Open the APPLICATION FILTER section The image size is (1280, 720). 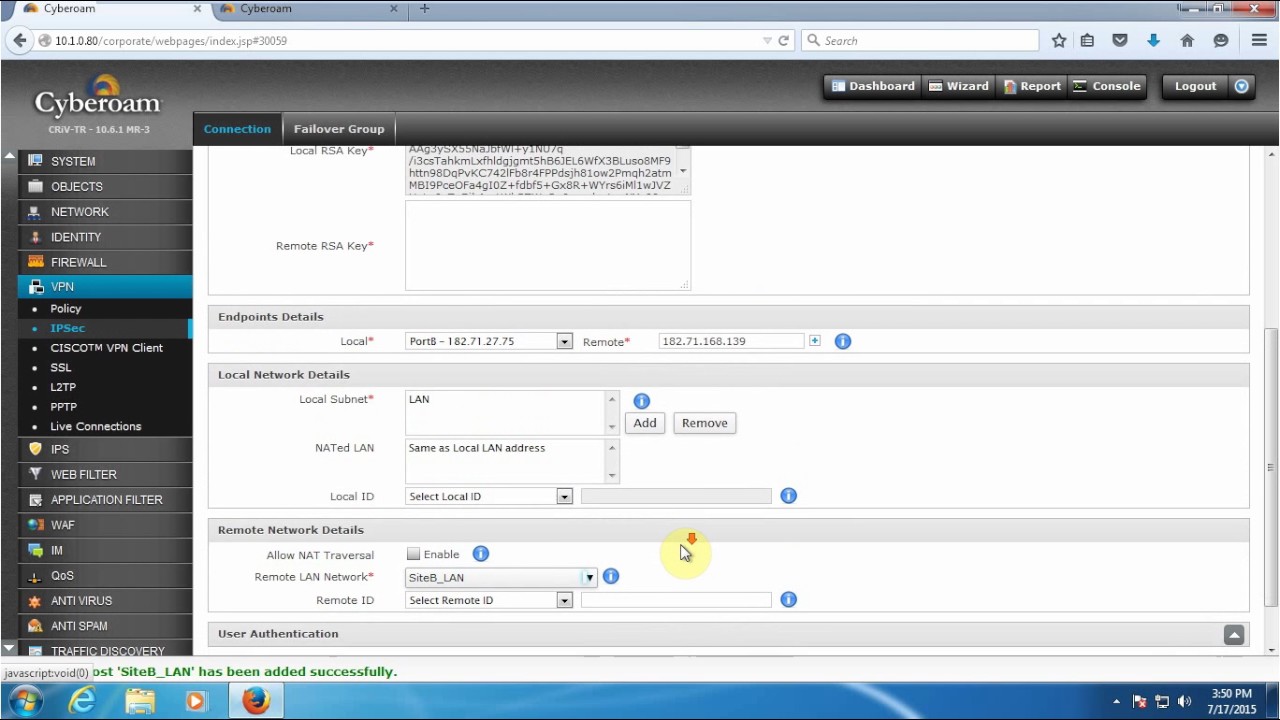coord(105,500)
